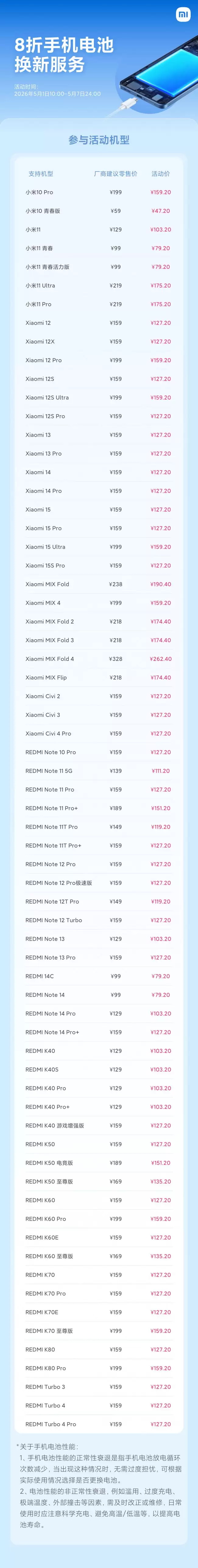Click the 支持机型 column header
This screenshot has height=1568, width=198.
(x=41, y=173)
